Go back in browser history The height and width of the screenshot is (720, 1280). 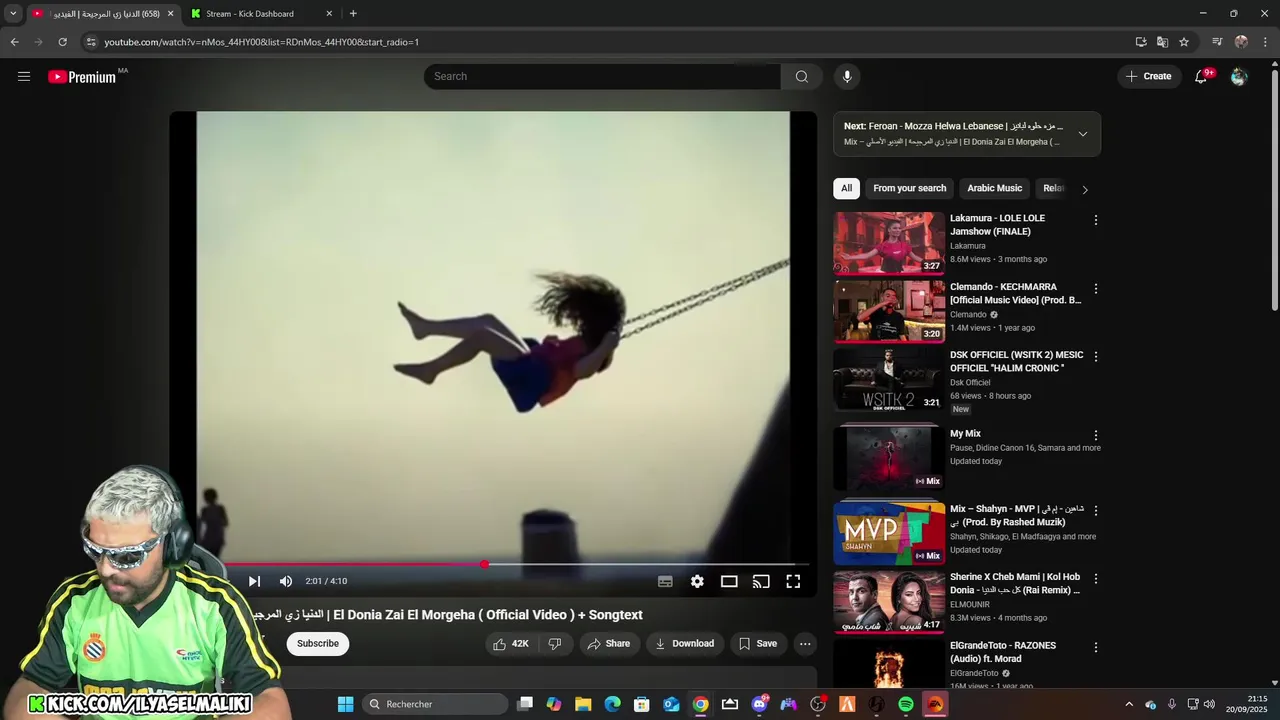(x=14, y=42)
